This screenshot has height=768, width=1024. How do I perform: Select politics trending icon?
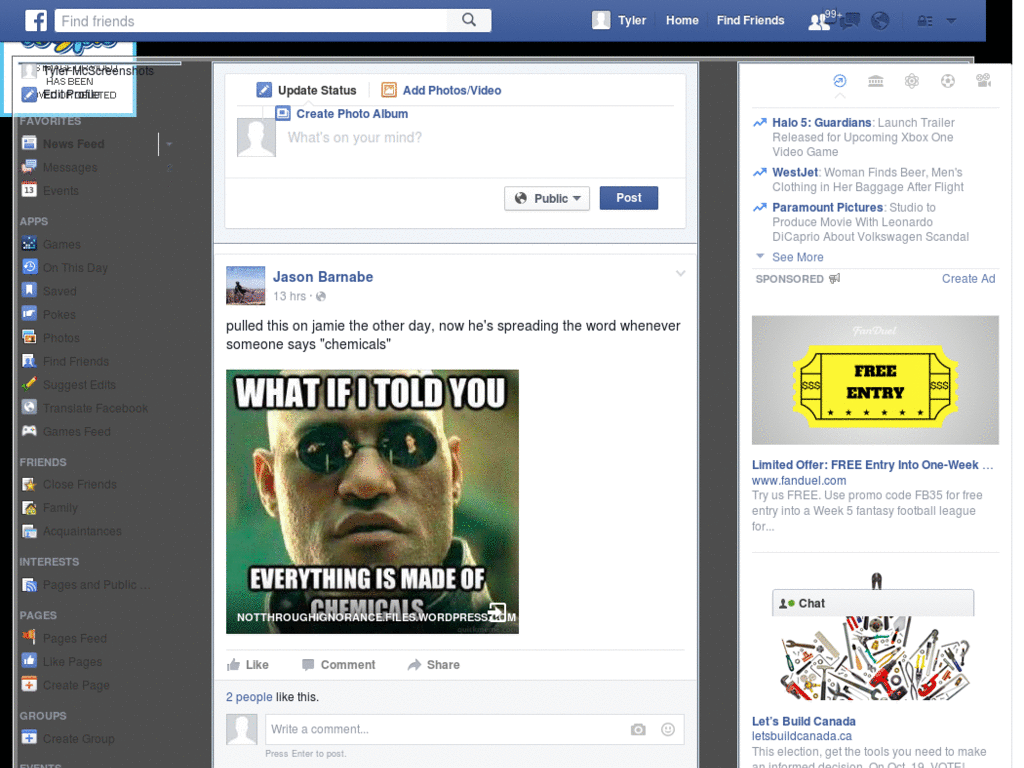point(876,81)
